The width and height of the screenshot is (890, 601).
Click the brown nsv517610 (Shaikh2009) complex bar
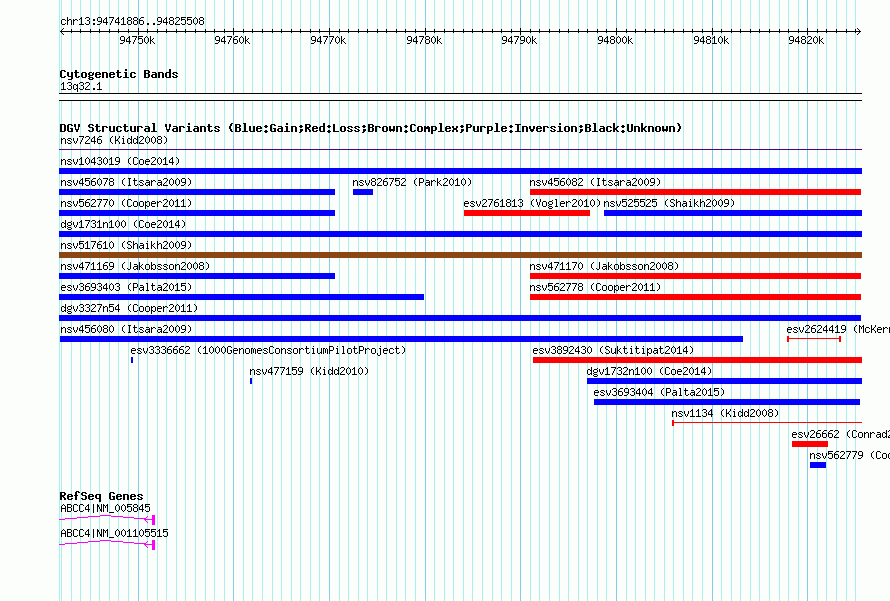460,255
